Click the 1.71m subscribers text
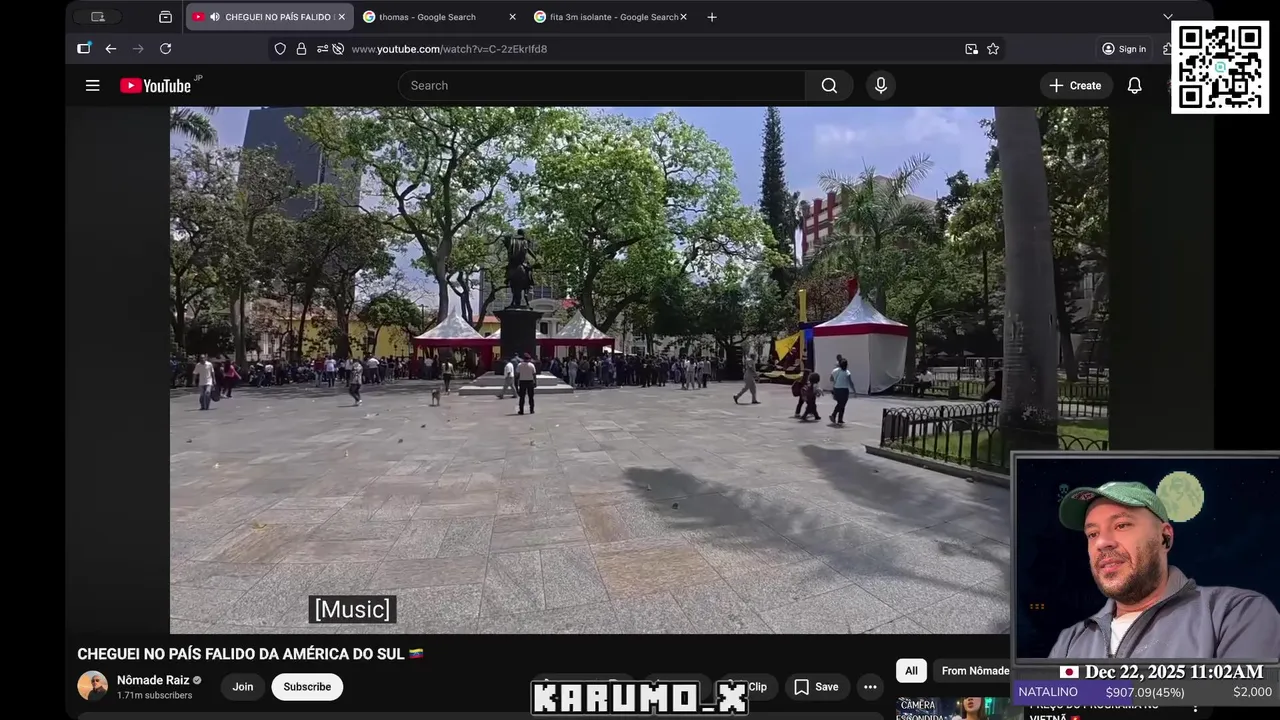The image size is (1280, 720). pyautogui.click(x=155, y=695)
